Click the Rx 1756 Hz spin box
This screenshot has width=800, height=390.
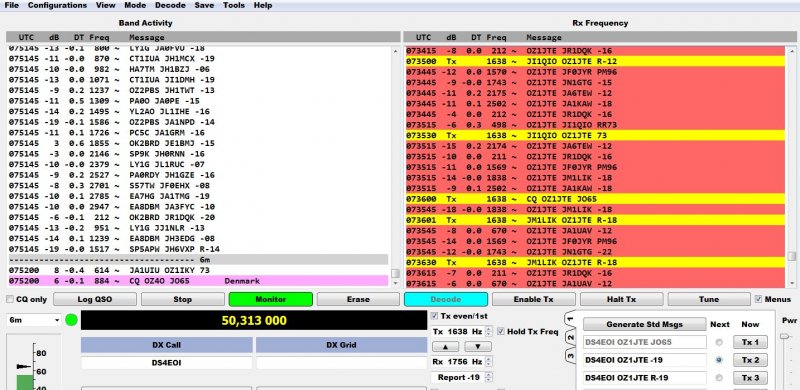[x=463, y=362]
